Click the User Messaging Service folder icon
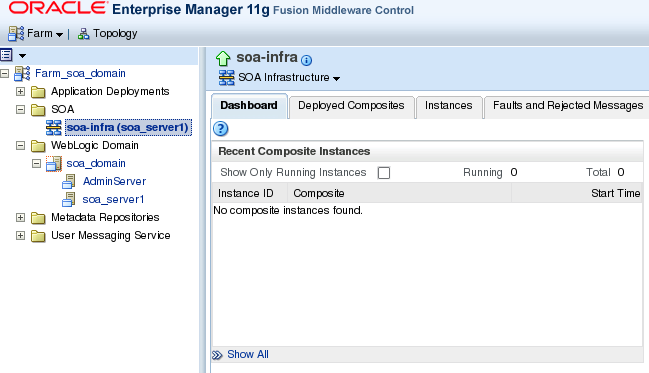The height and width of the screenshot is (373, 649). (x=38, y=236)
